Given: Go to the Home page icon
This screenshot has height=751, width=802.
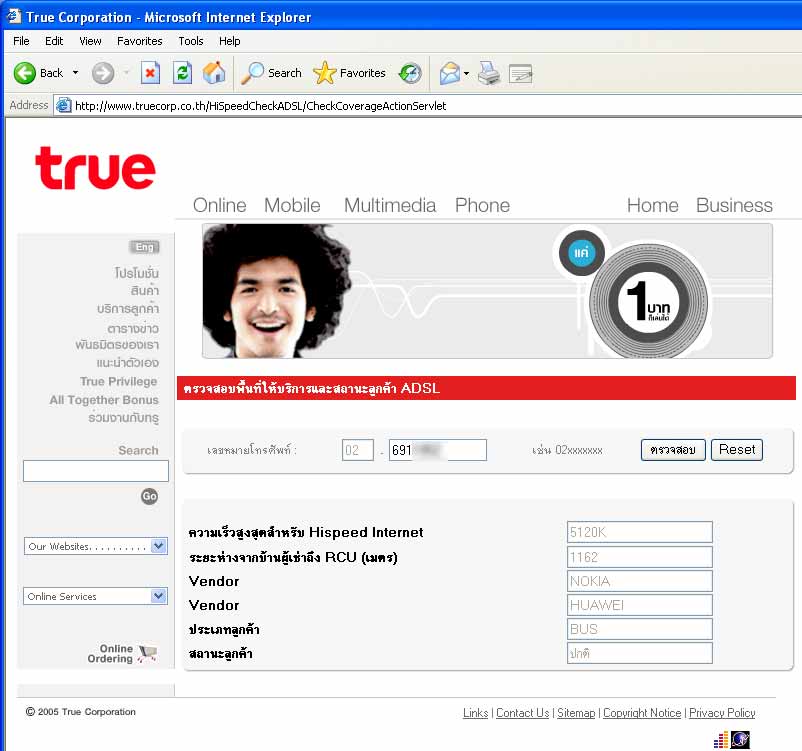Looking at the screenshot, I should pos(214,73).
